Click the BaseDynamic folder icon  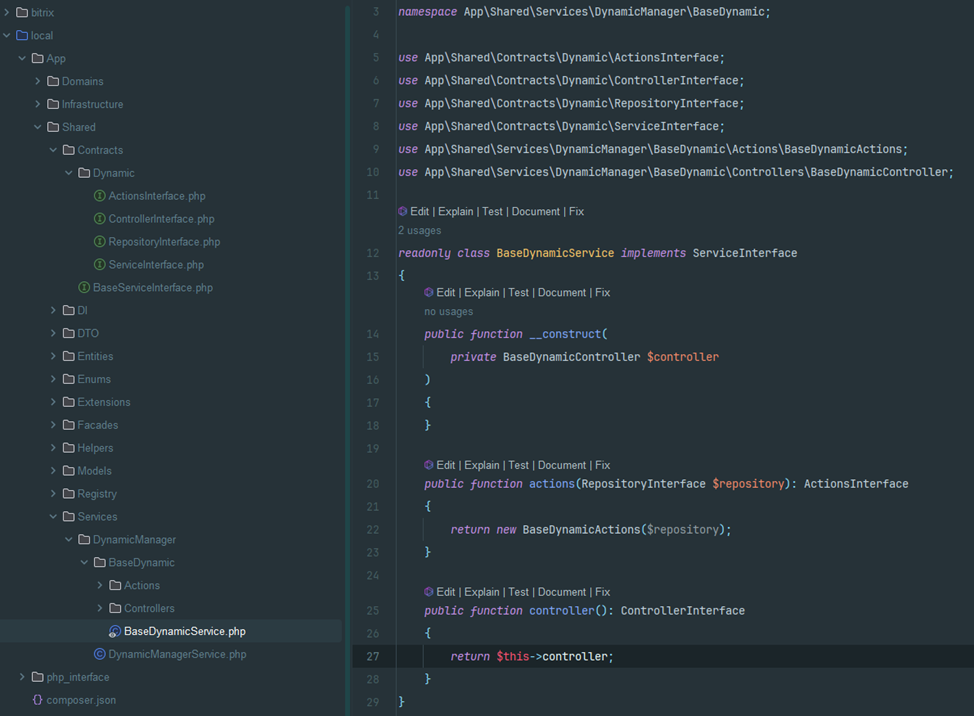tap(100, 563)
